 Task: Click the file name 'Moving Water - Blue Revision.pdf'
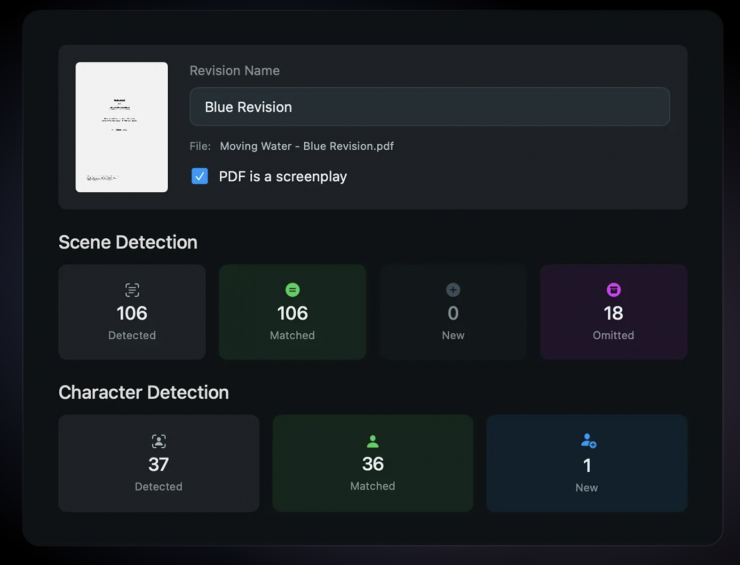coord(307,146)
